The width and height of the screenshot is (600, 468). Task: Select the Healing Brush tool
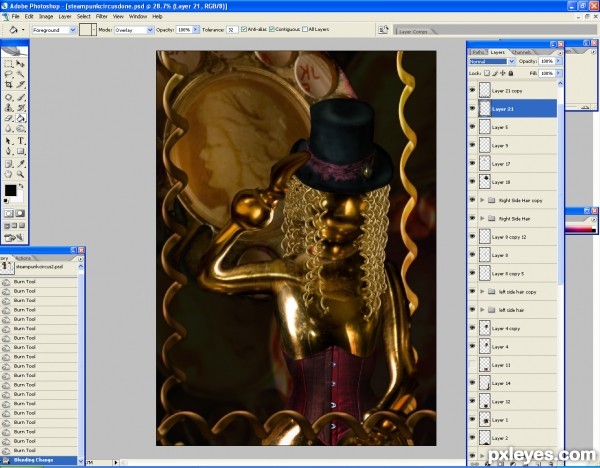8,98
